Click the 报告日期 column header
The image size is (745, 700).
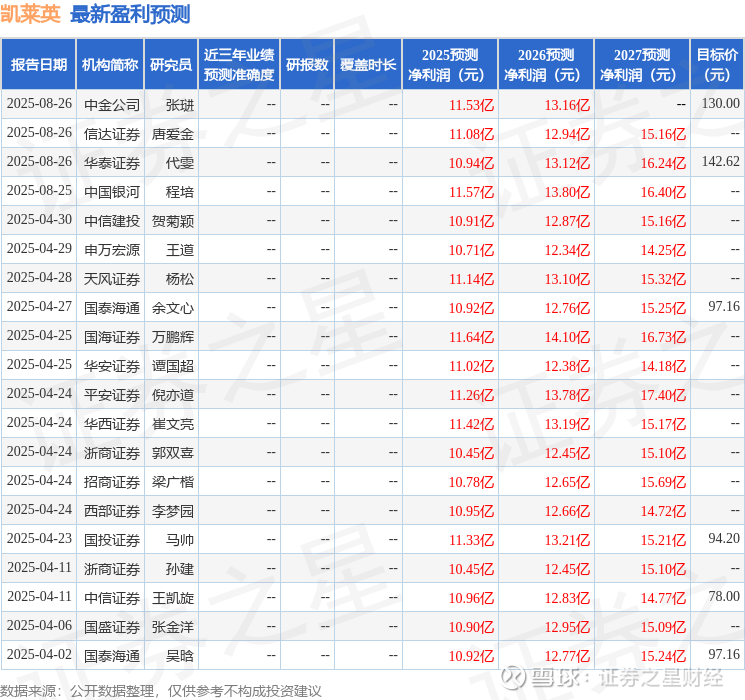click(x=38, y=65)
